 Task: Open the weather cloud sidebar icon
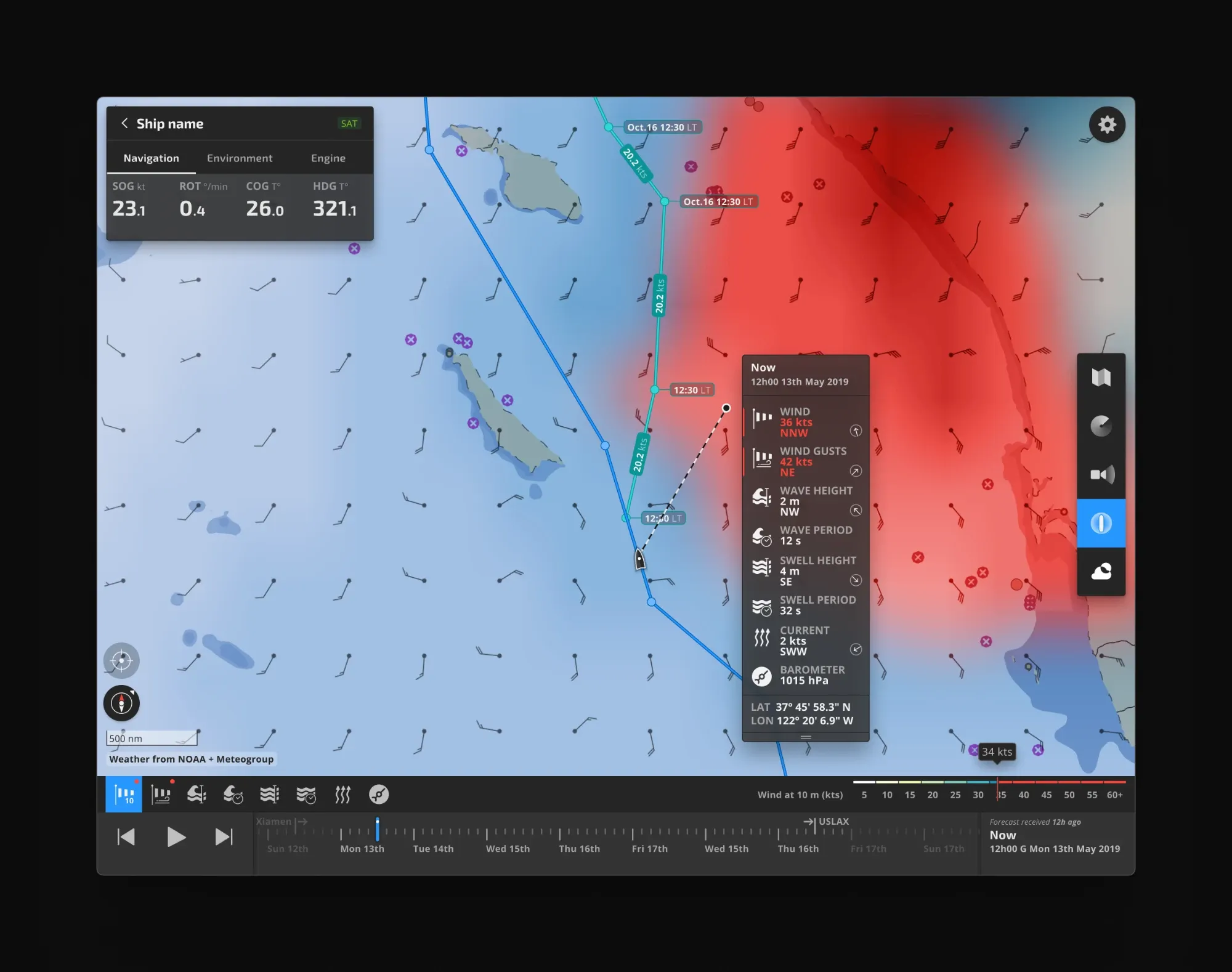point(1101,572)
